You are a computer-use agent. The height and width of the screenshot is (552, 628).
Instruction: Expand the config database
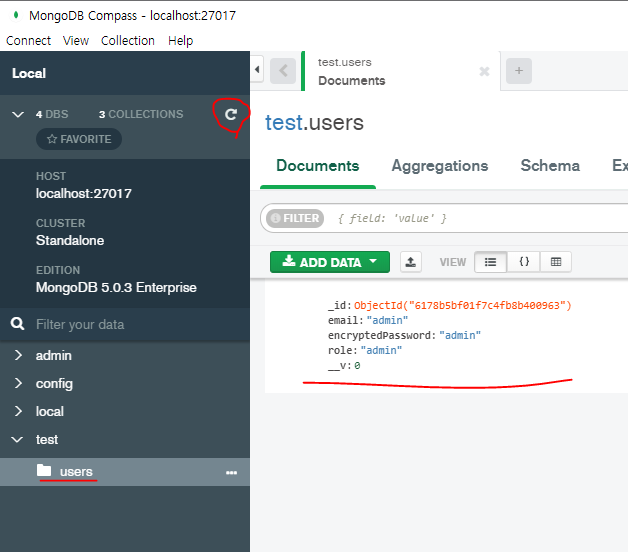18,383
